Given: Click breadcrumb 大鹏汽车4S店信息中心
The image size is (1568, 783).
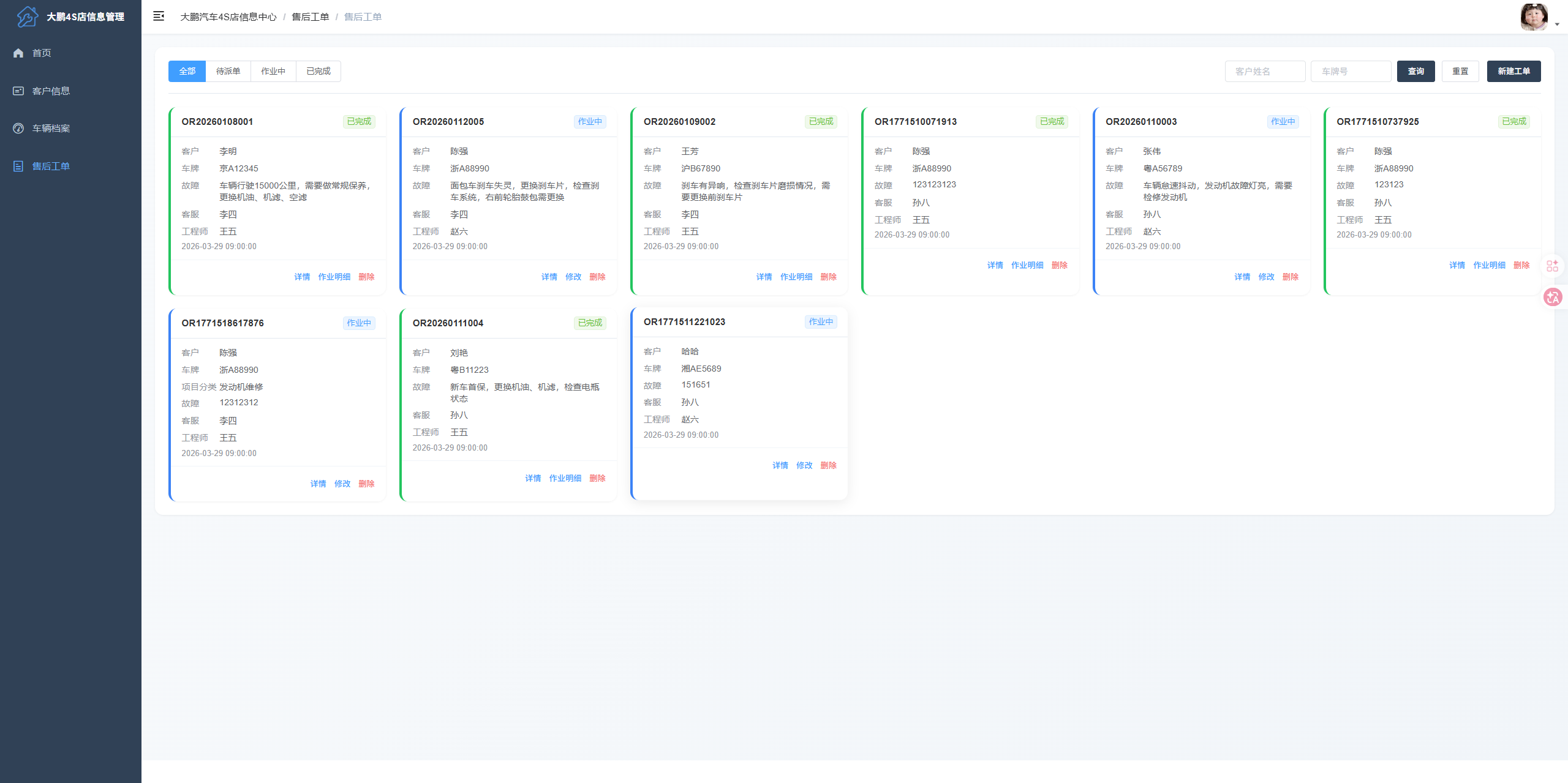Looking at the screenshot, I should coord(228,17).
